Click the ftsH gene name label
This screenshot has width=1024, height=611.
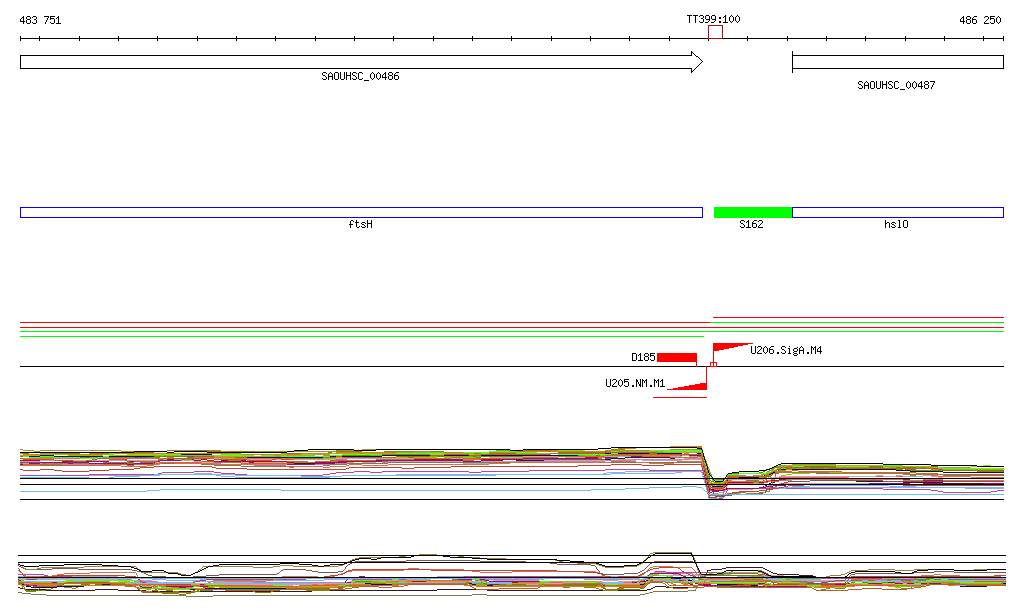(x=360, y=225)
